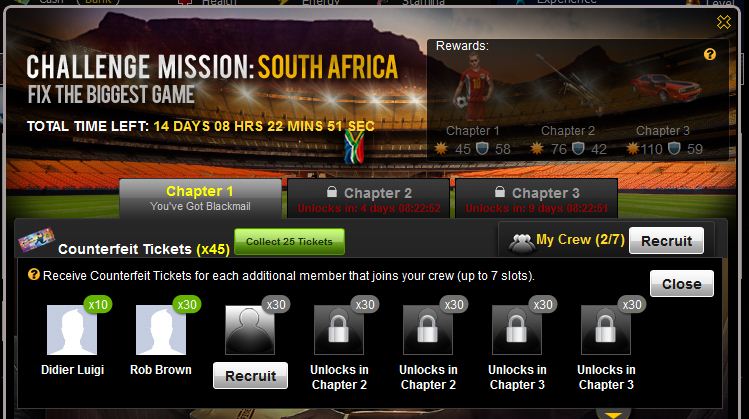
Task: Click the first locked Chapter 2 crew slot
Action: [339, 330]
